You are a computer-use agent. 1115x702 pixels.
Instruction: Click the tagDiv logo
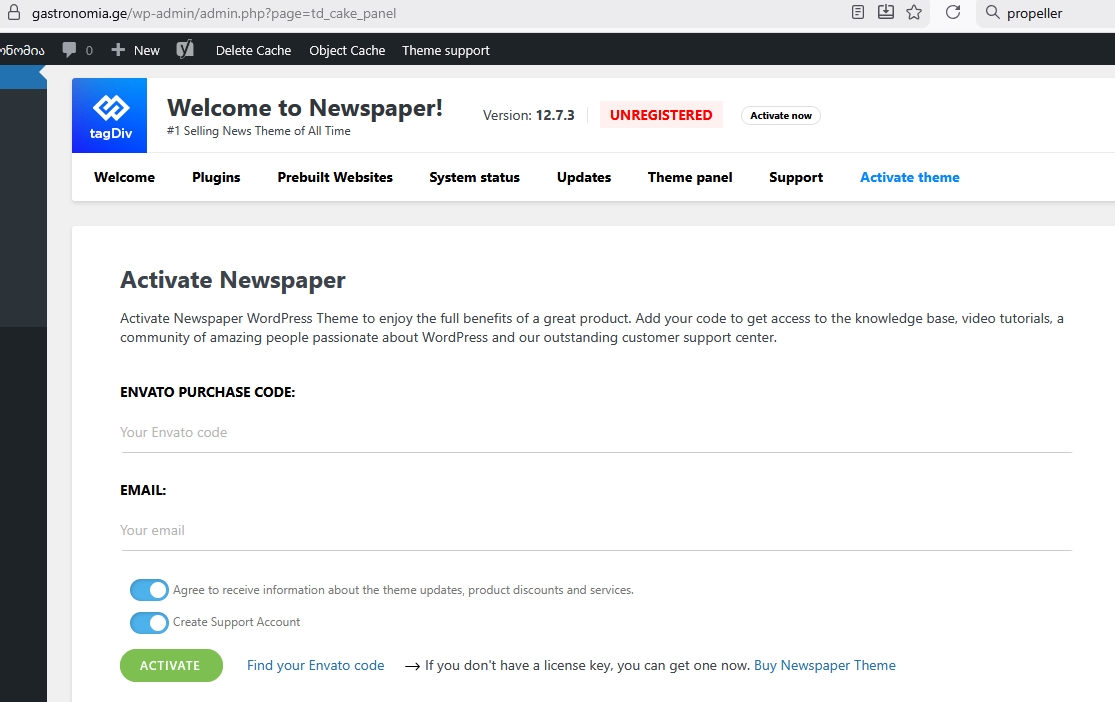[110, 115]
